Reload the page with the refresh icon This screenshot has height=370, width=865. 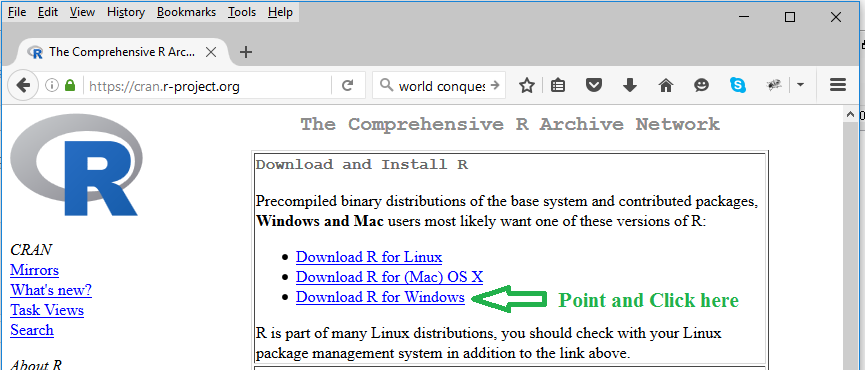(348, 85)
